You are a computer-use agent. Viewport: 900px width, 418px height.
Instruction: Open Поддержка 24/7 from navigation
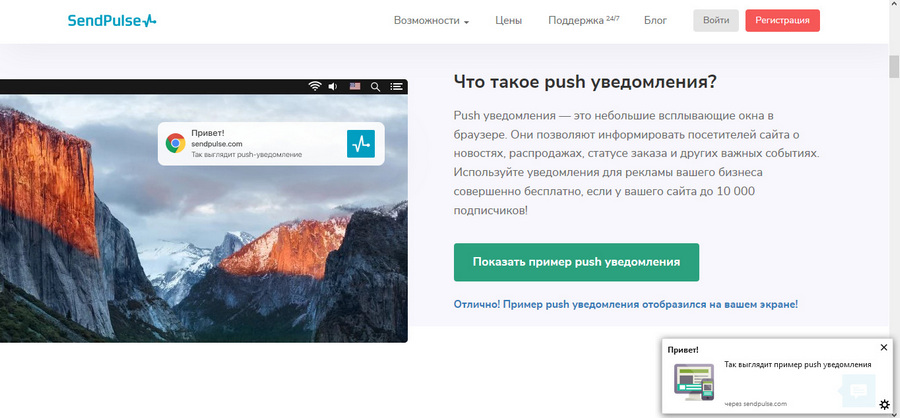click(x=584, y=20)
